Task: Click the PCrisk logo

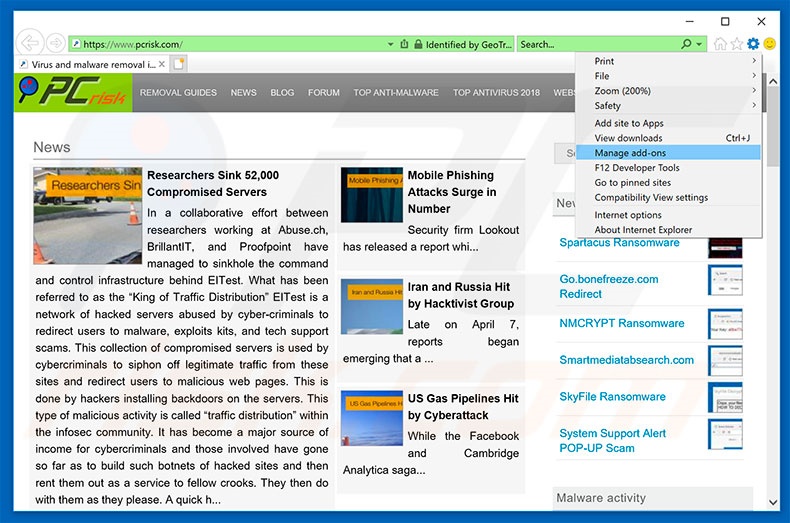Action: [x=74, y=92]
